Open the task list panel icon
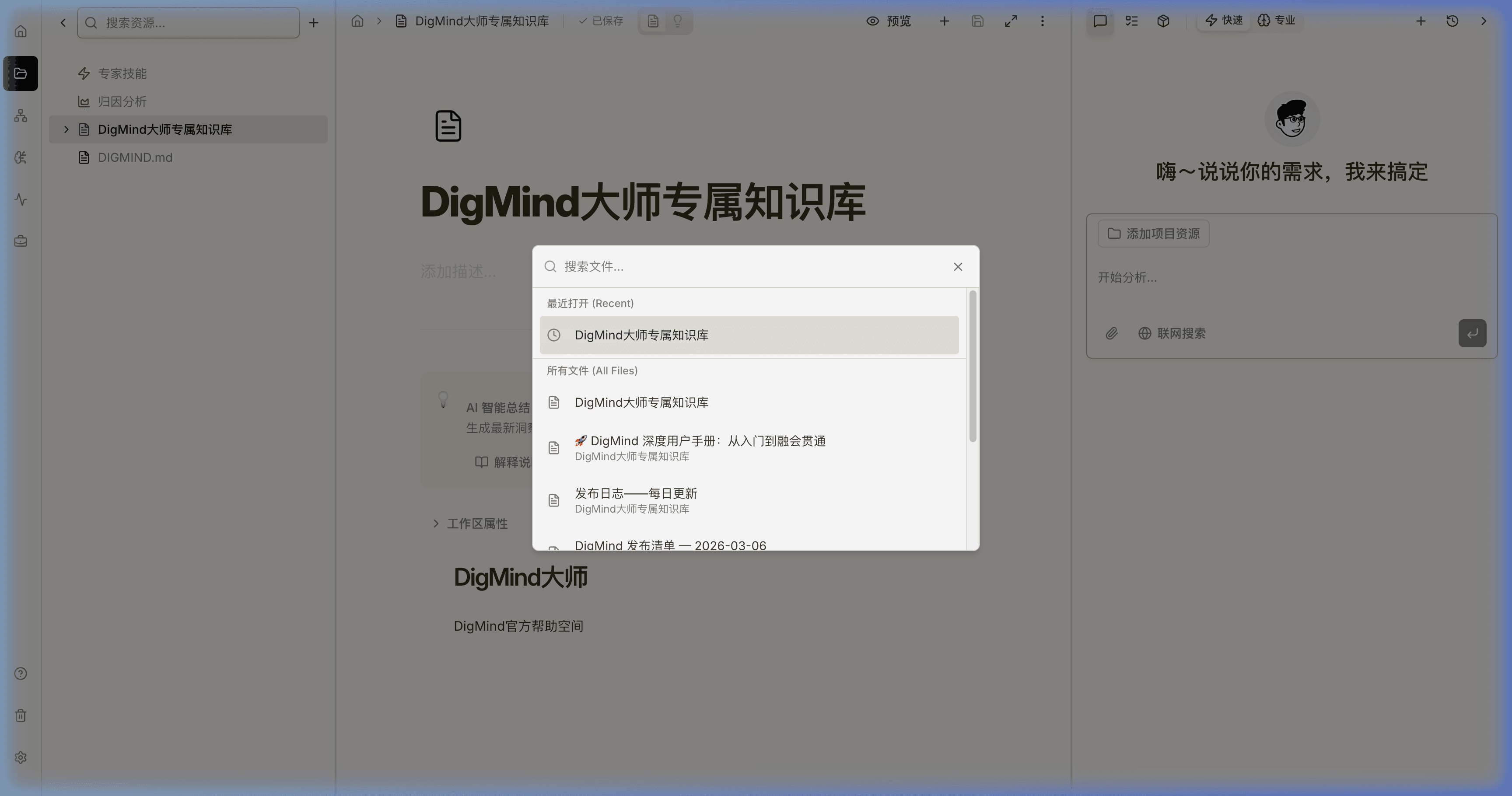Screen dimensions: 1512x796 [1132, 21]
